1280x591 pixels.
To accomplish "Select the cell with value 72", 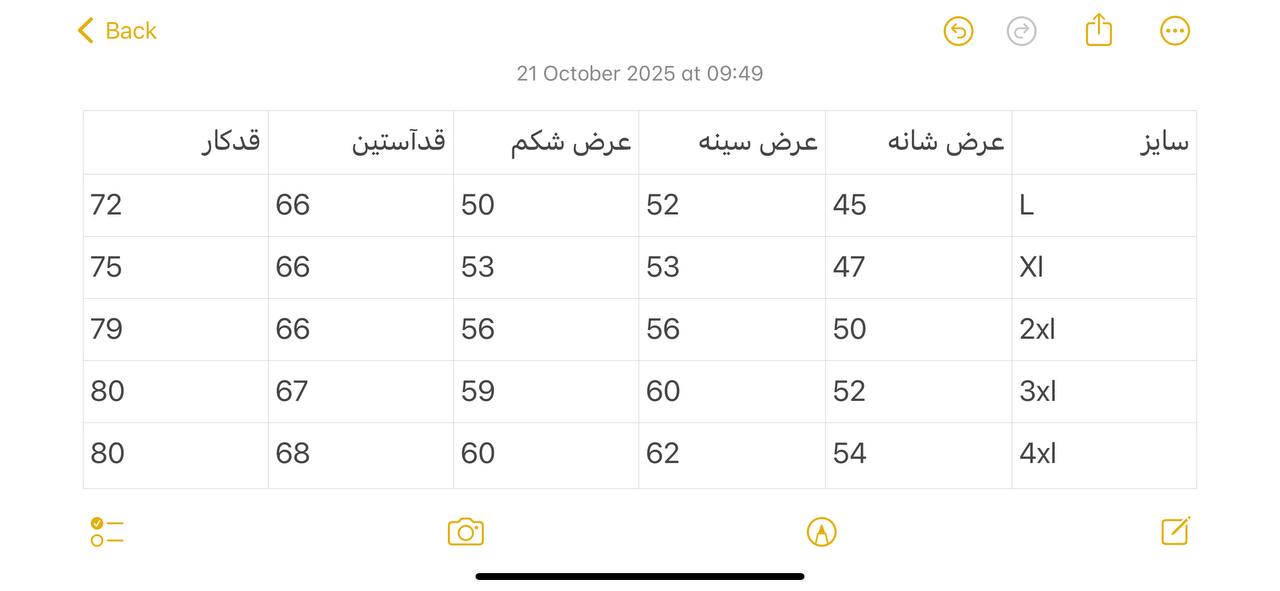I will [175, 205].
